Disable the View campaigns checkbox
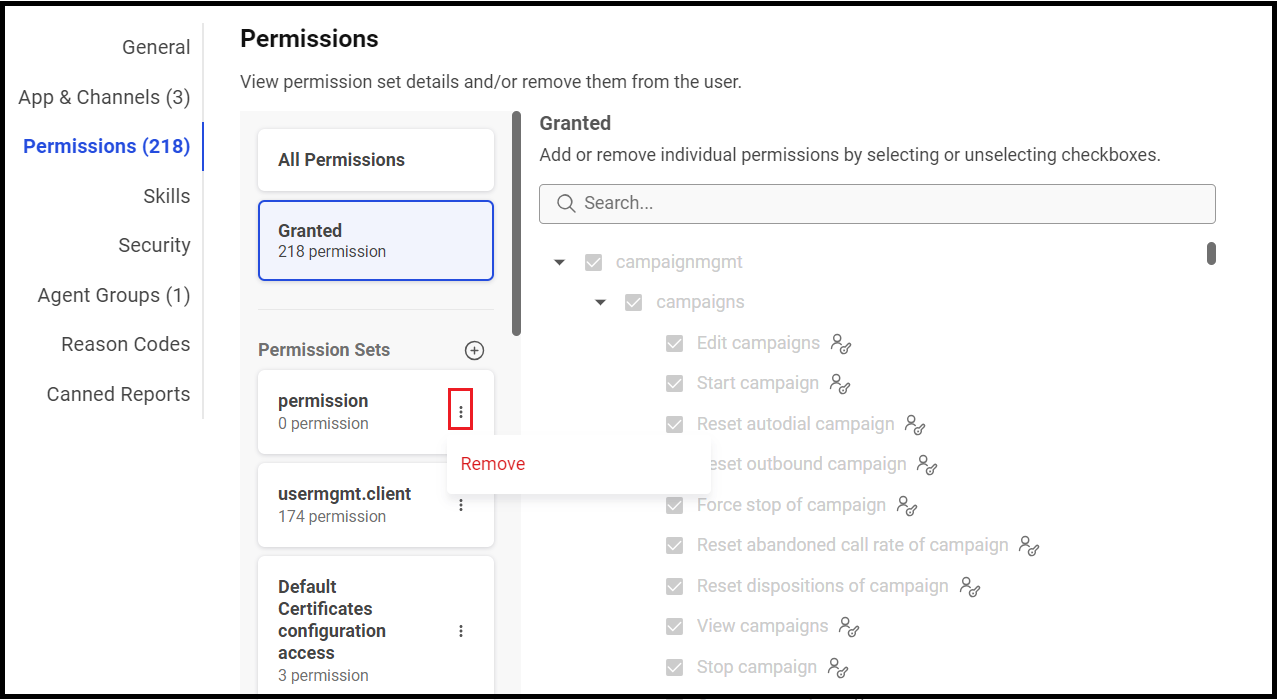The height and width of the screenshot is (700, 1278). pos(674,626)
